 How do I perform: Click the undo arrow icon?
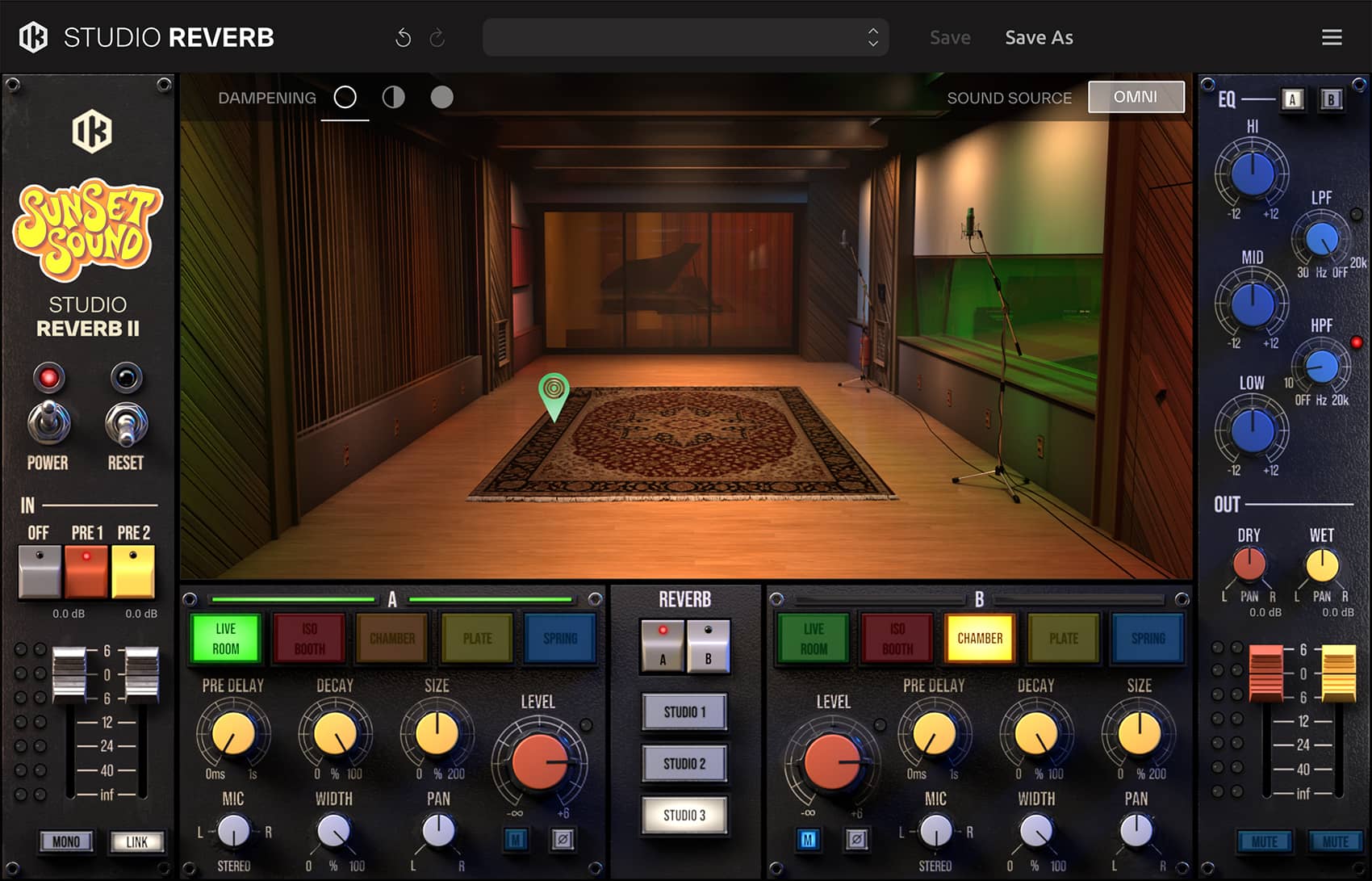(403, 38)
